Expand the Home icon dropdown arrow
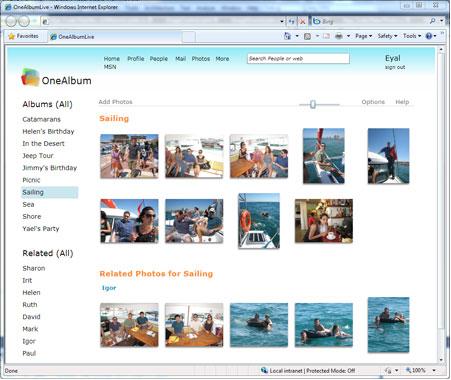Image resolution: width=451 pixels, height=380 pixels. tap(297, 36)
